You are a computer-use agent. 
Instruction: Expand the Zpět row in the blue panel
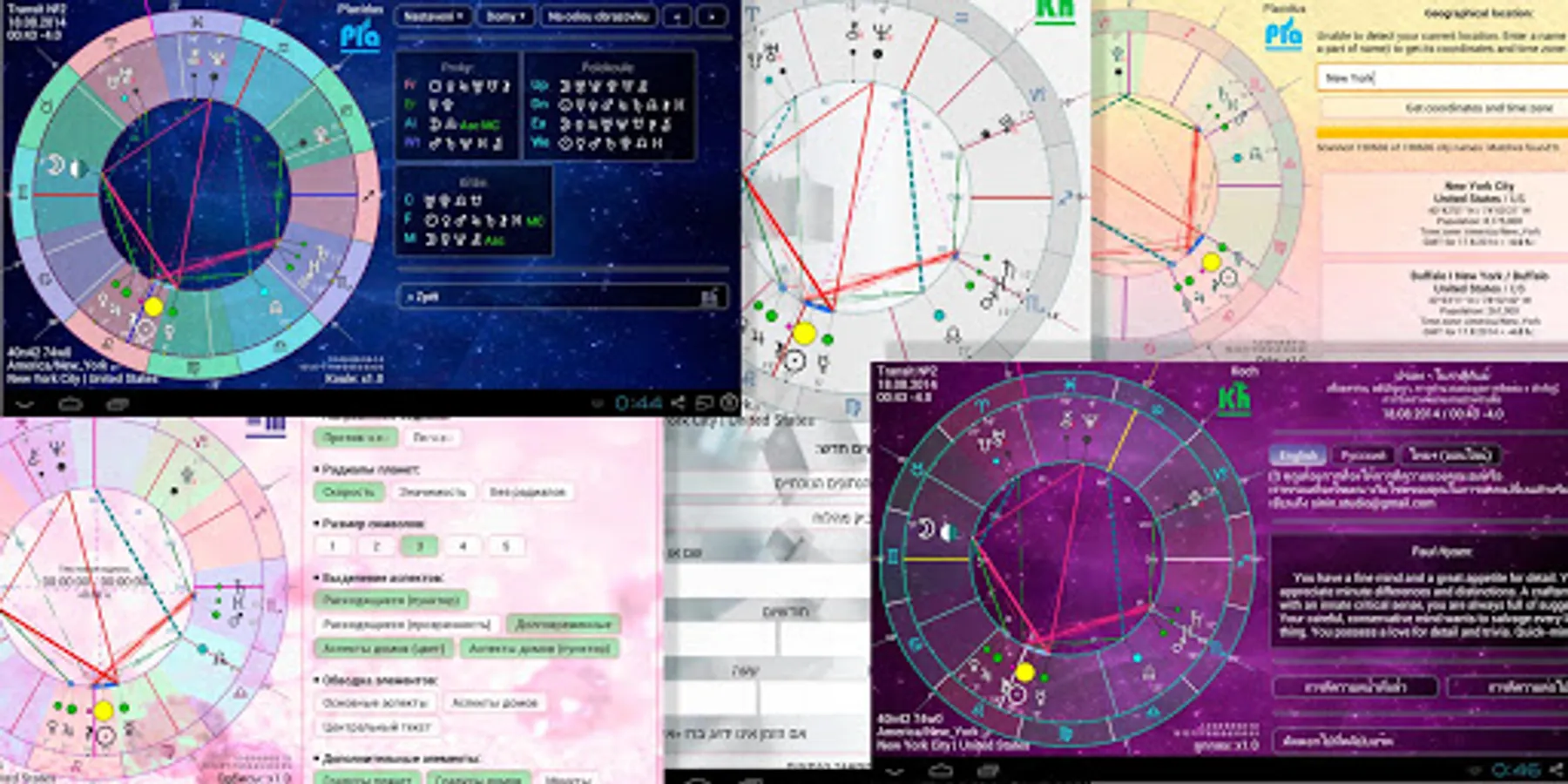562,297
